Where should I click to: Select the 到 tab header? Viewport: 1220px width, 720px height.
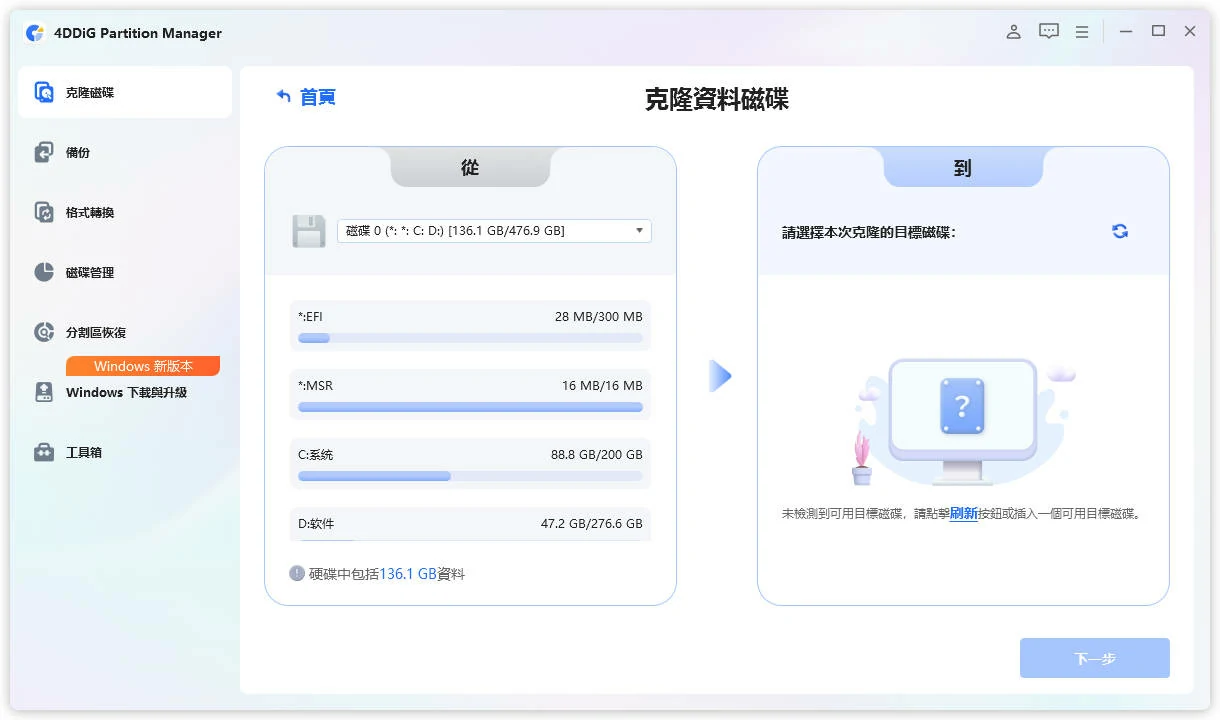click(x=963, y=168)
